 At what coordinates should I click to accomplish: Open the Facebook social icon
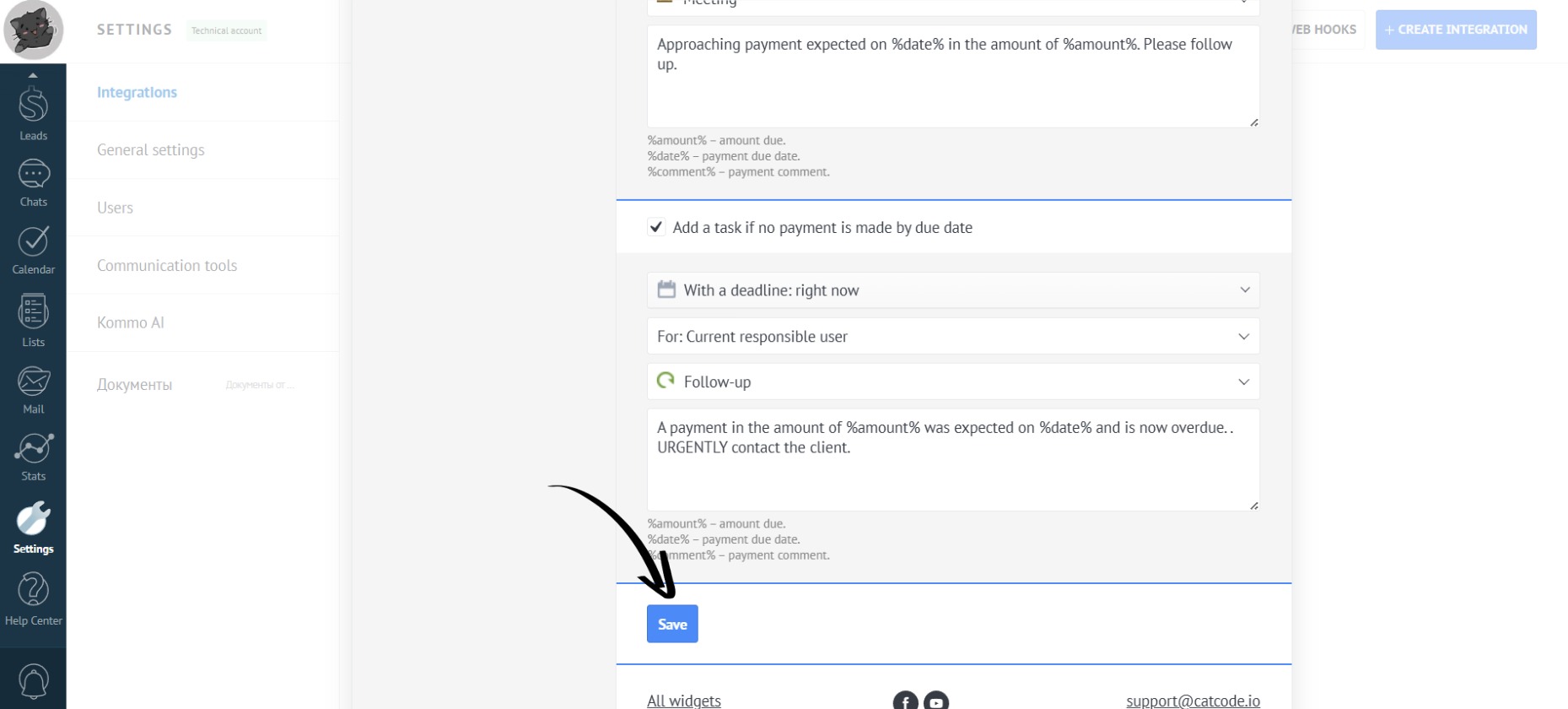click(905, 701)
